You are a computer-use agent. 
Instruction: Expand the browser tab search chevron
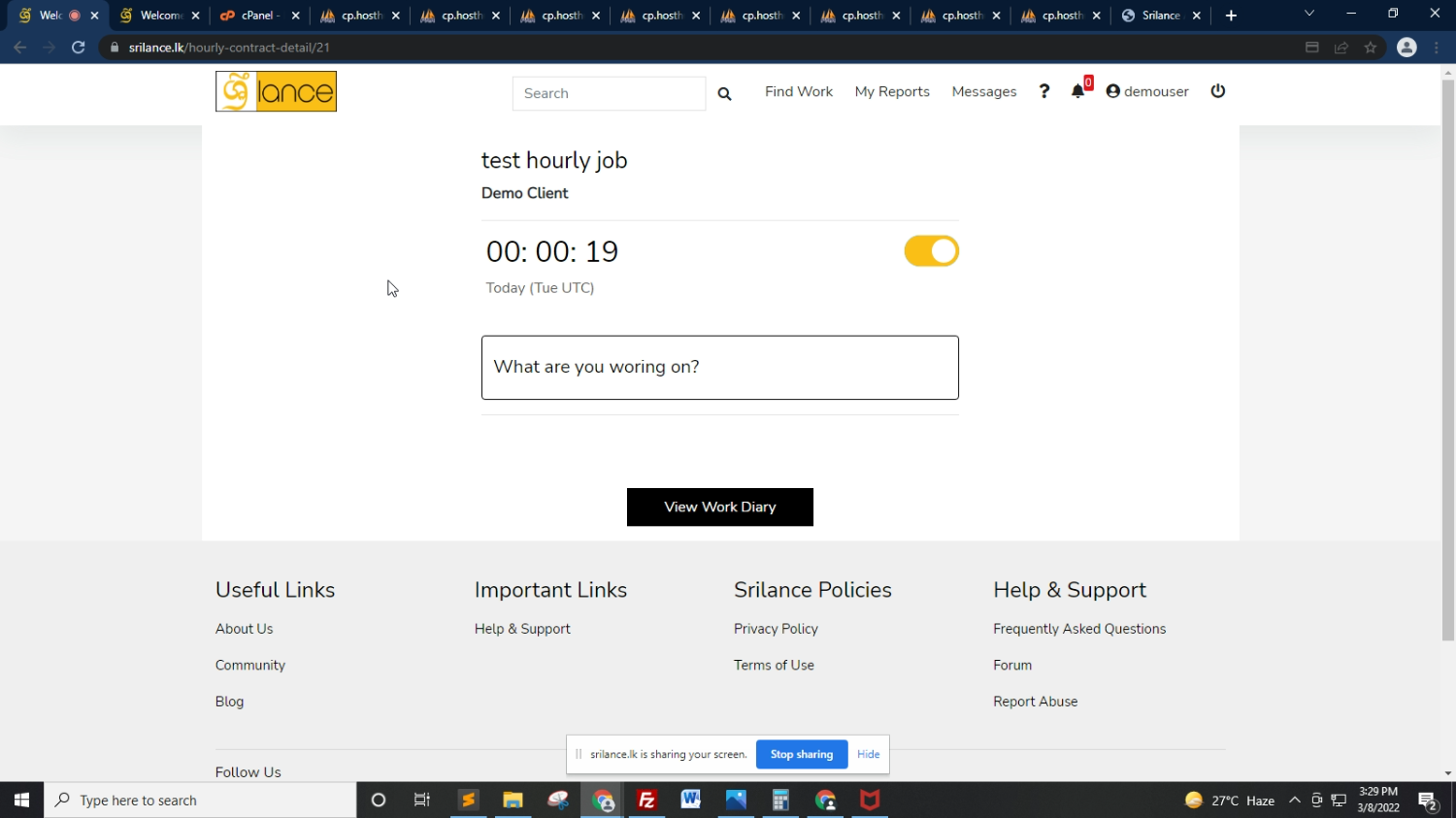[x=1308, y=15]
